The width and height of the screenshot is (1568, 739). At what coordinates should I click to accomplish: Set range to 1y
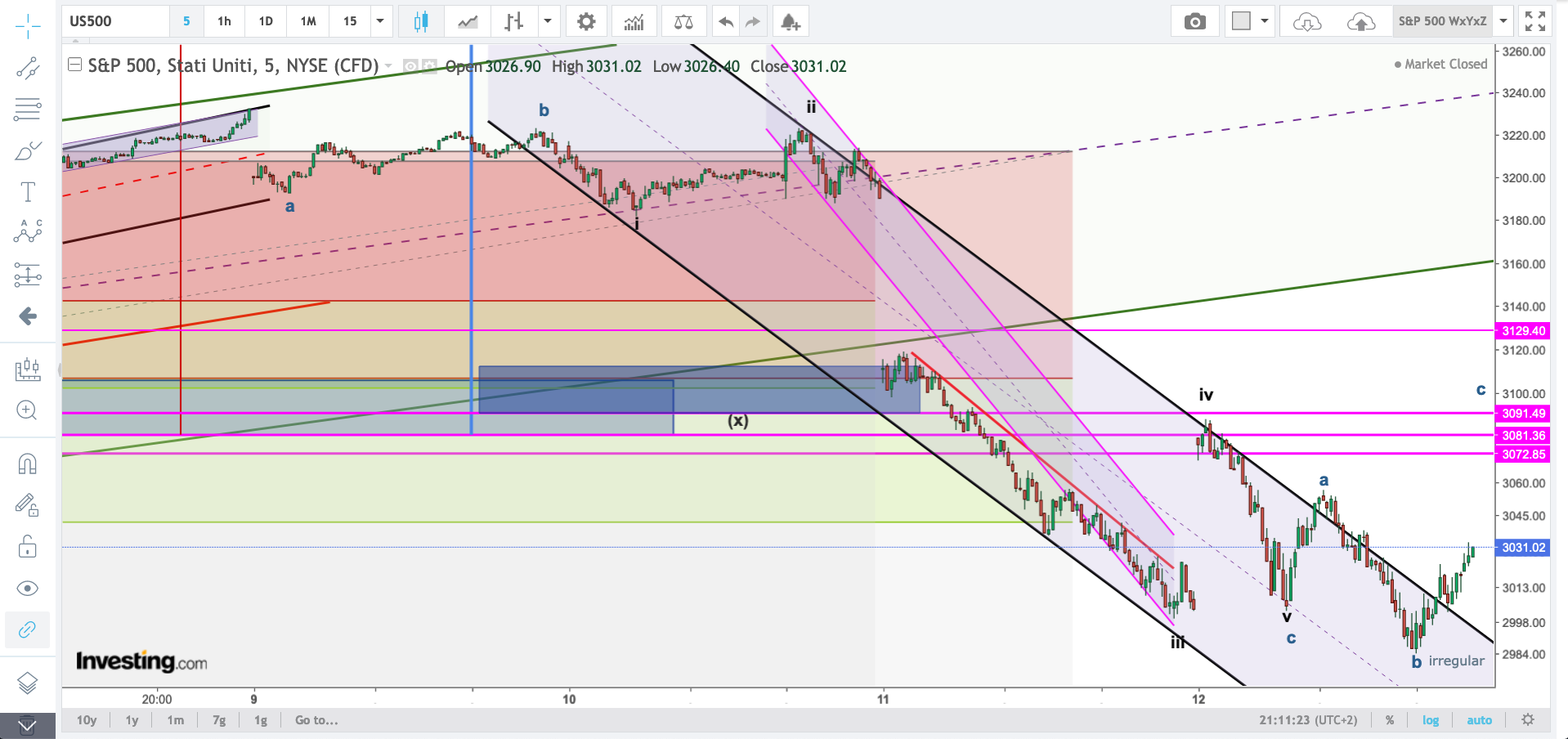(x=132, y=720)
